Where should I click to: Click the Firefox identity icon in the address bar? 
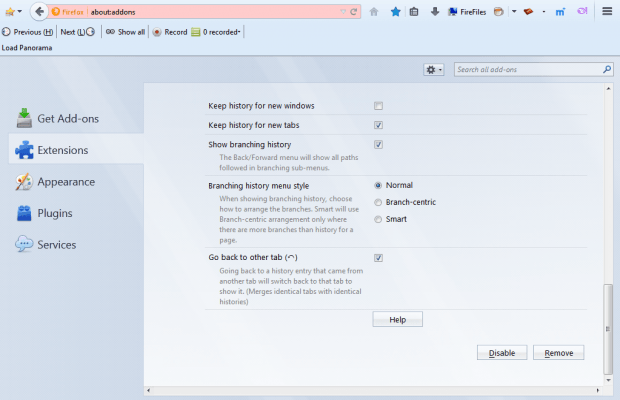(68, 12)
